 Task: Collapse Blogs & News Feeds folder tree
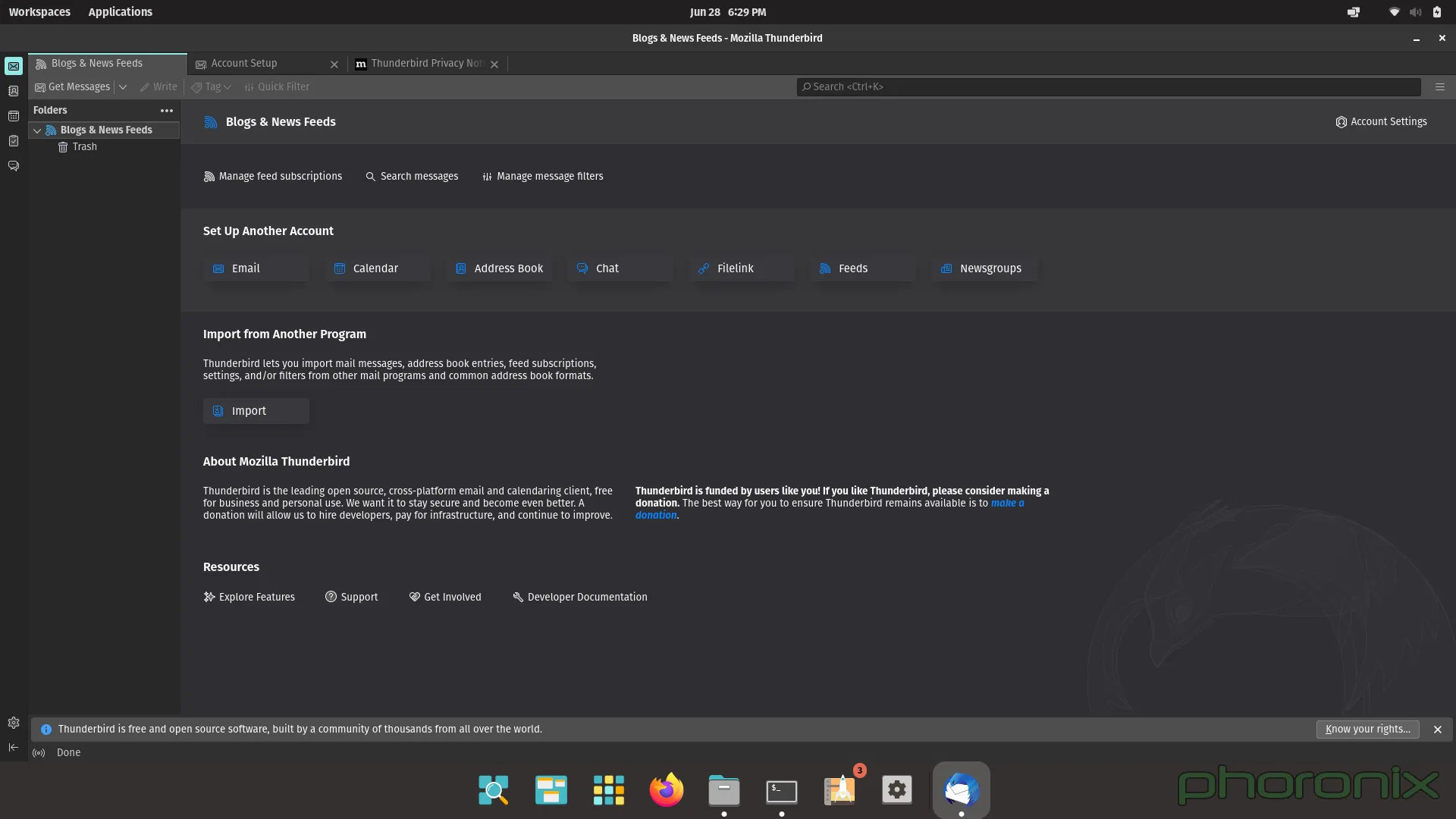coord(37,130)
